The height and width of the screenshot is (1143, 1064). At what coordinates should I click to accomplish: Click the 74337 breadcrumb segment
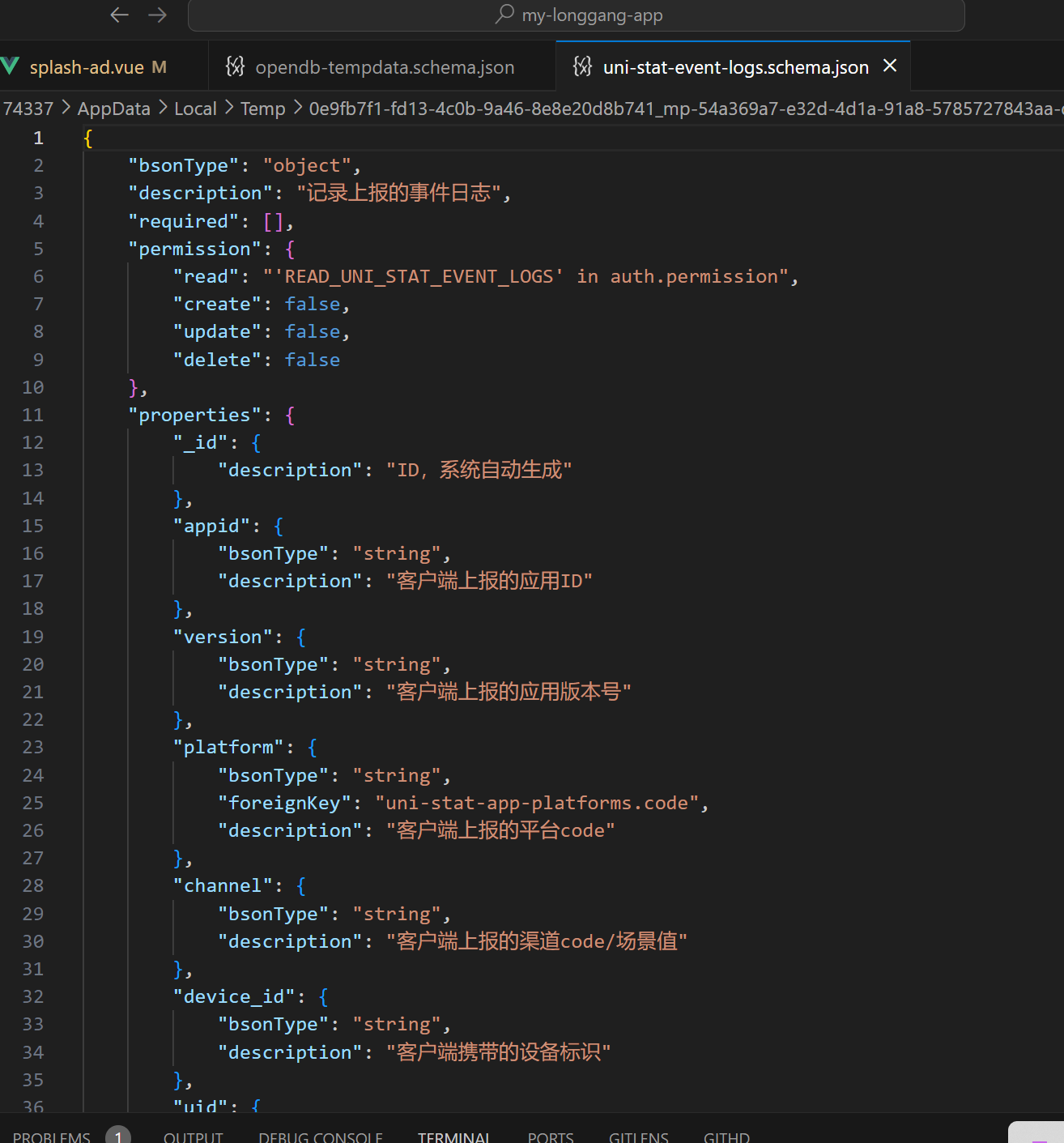pos(28,109)
